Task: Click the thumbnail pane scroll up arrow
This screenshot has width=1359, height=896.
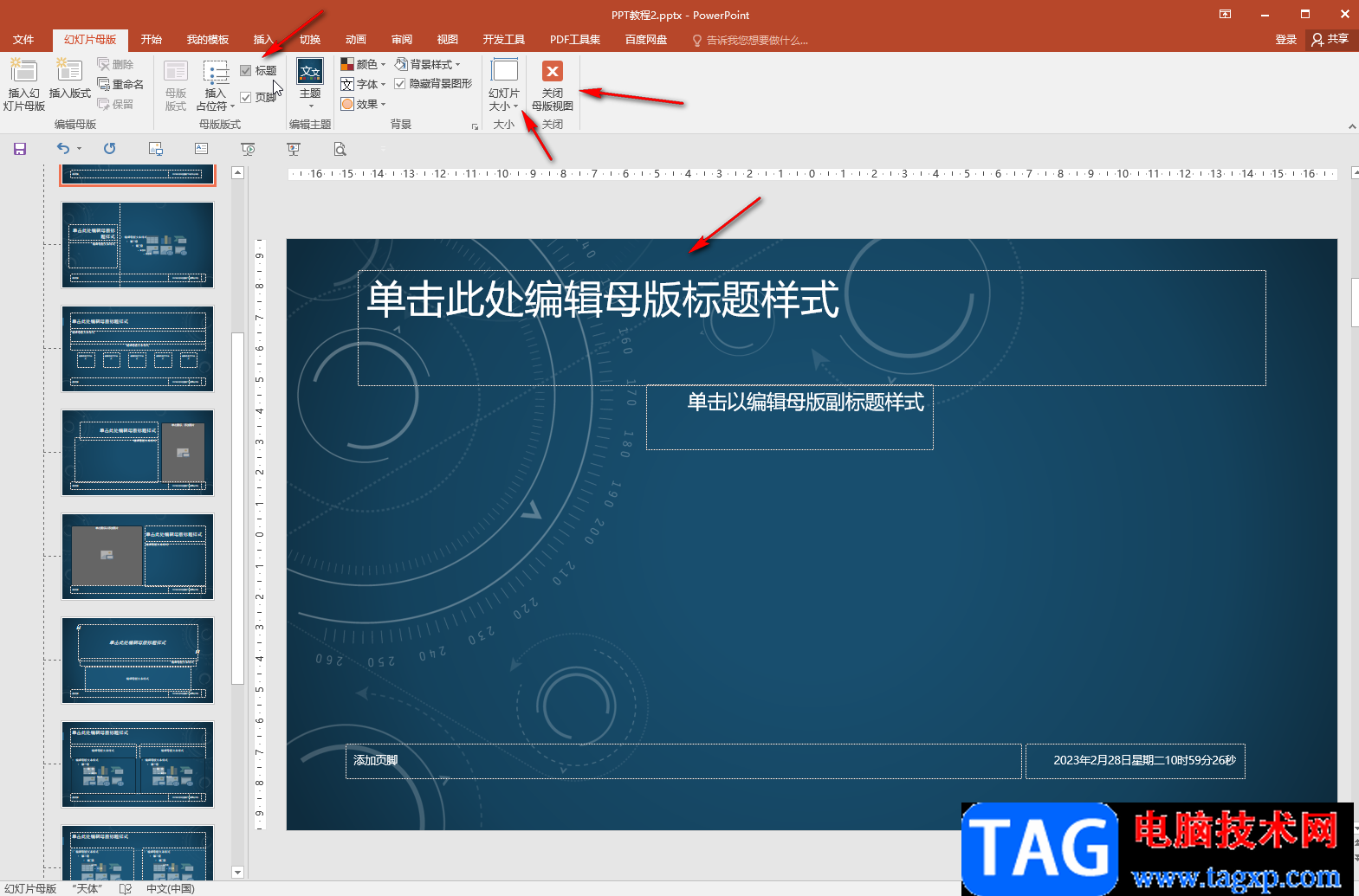Action: pos(238,173)
